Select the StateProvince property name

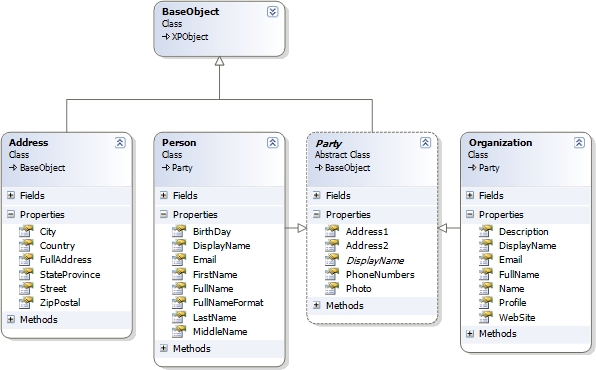[x=70, y=275]
